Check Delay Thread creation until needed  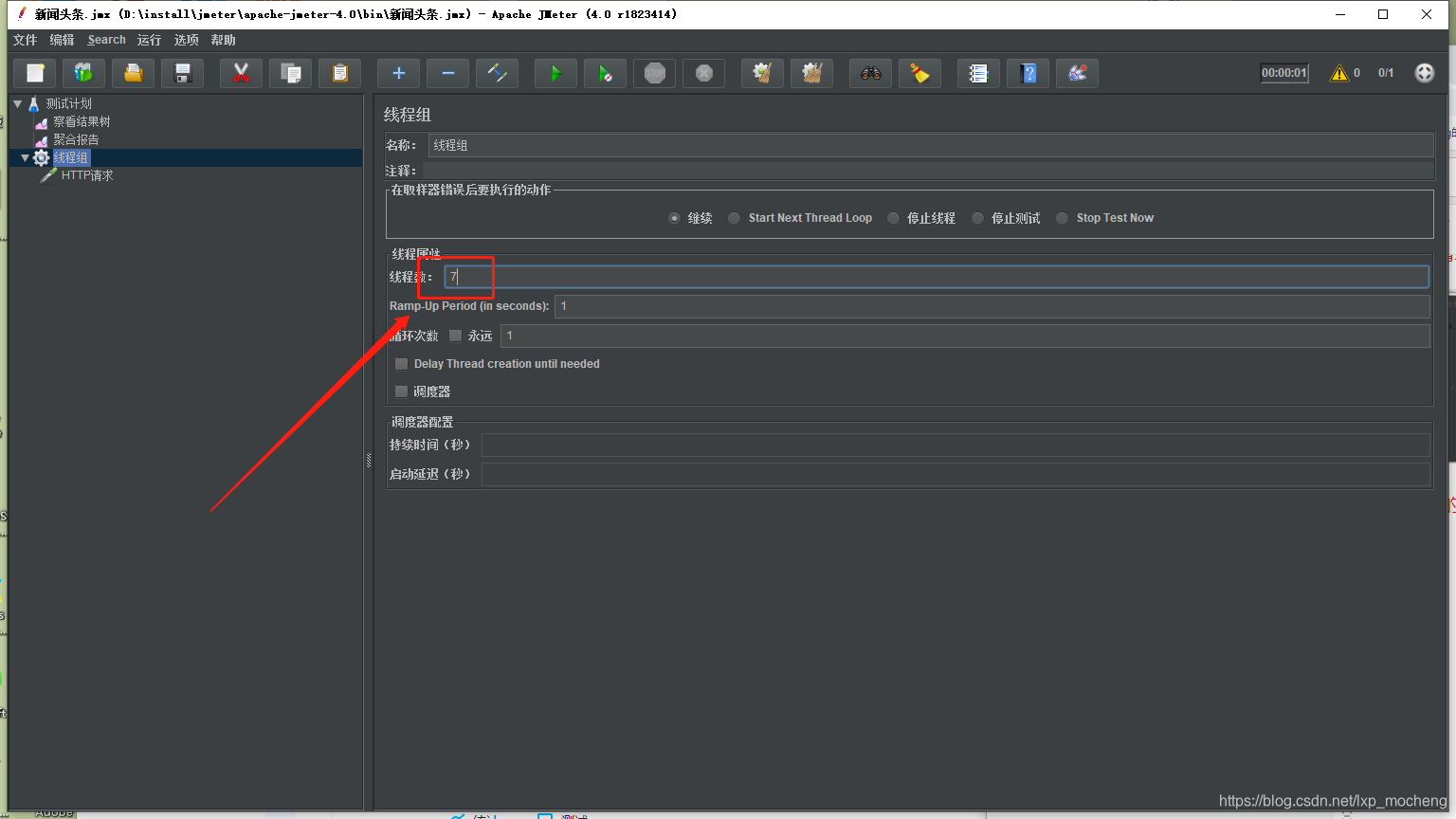pos(402,364)
